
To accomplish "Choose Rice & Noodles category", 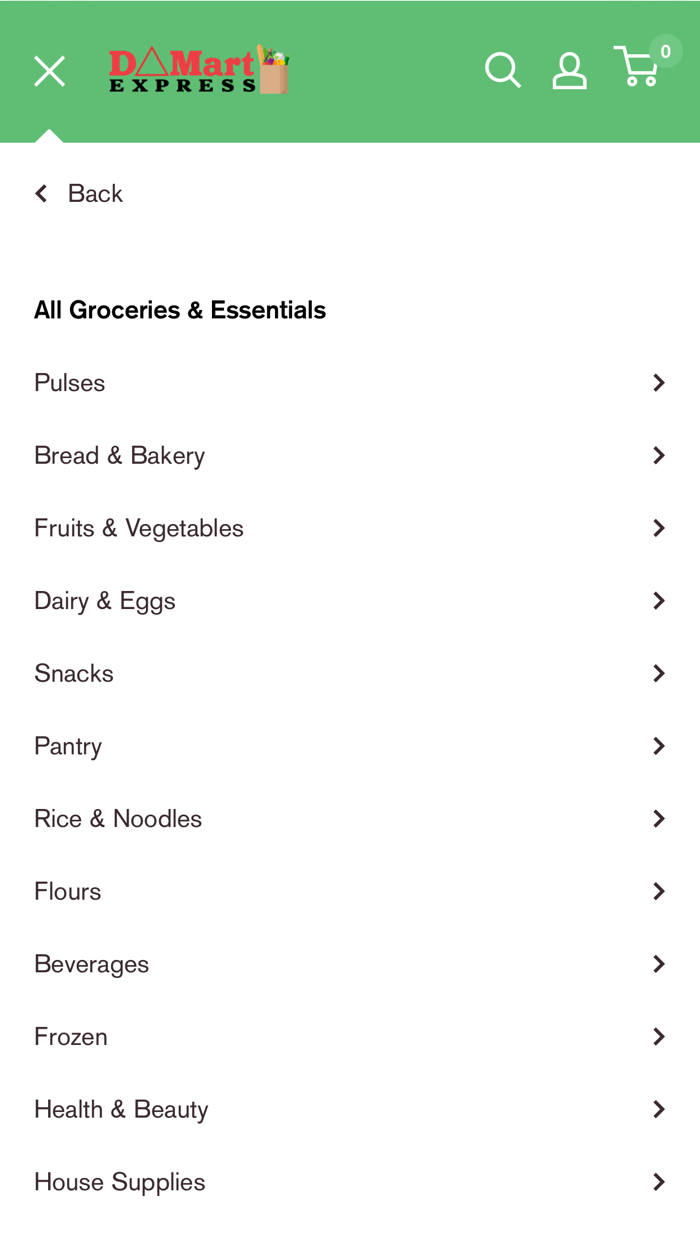I will point(118,819).
